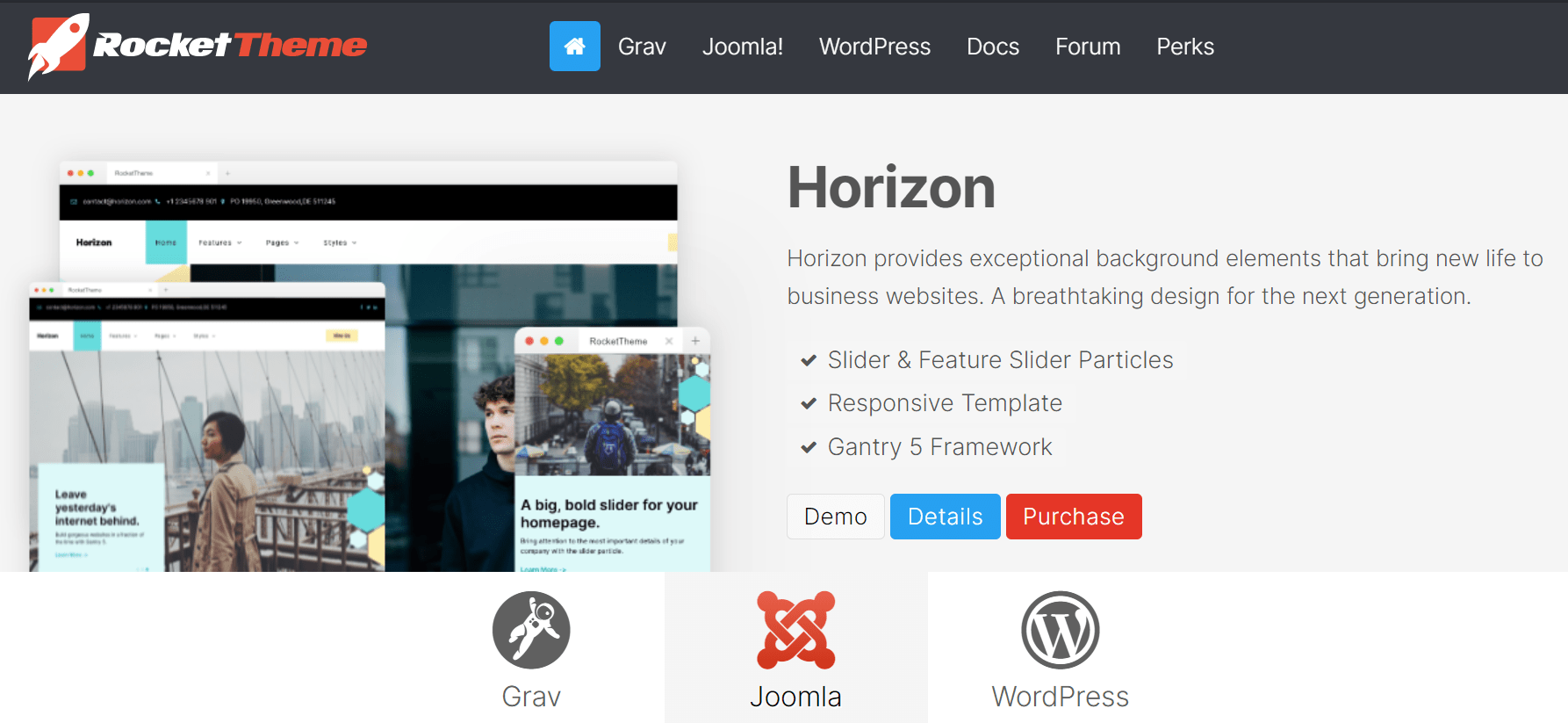Click the RocketTheme logo
The height and width of the screenshot is (723, 1568).
(198, 46)
